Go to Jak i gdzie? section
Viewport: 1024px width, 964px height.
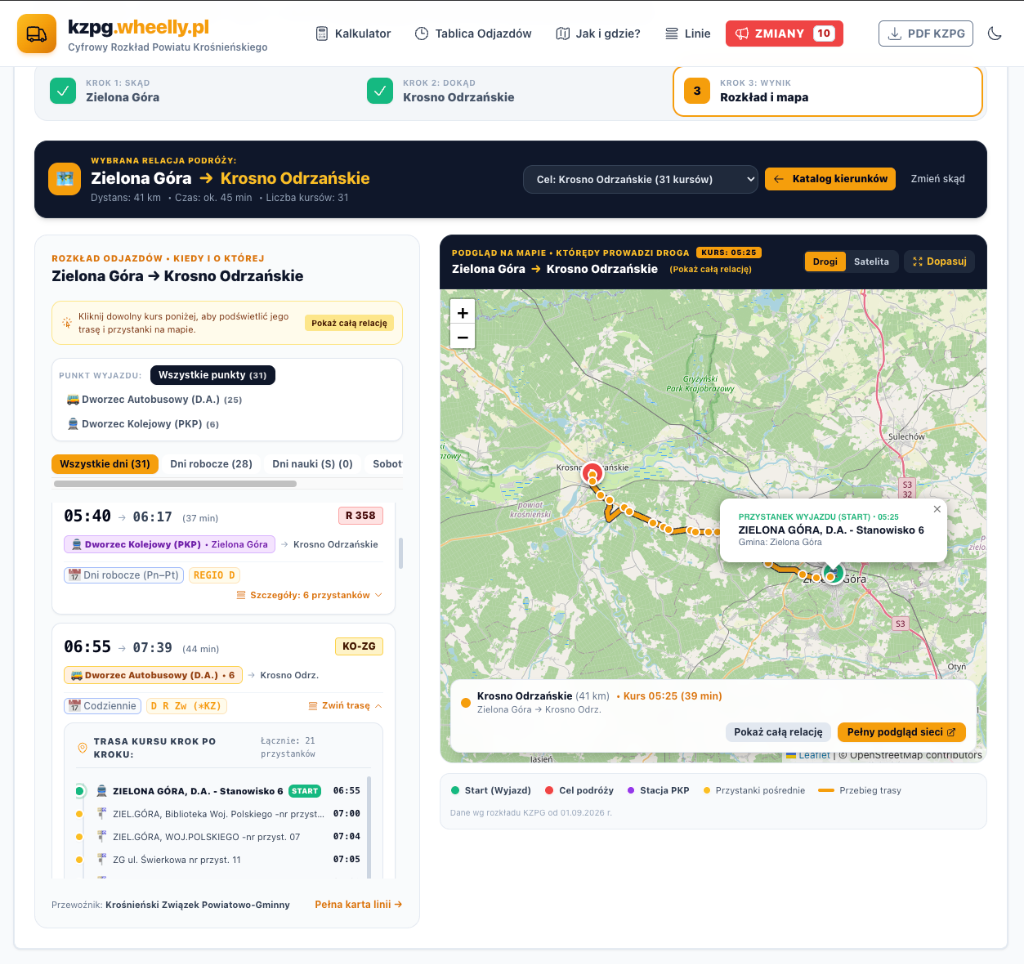coord(598,34)
